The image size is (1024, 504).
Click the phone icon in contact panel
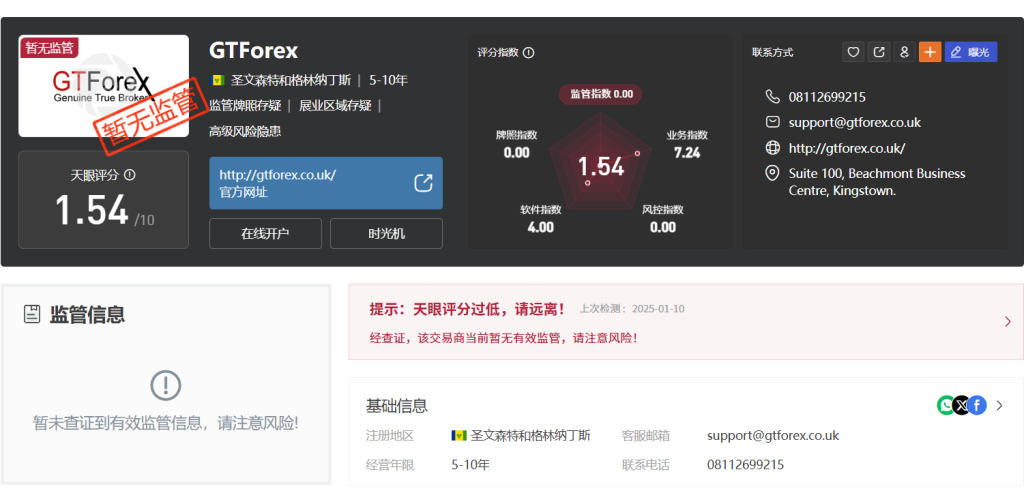click(x=773, y=97)
